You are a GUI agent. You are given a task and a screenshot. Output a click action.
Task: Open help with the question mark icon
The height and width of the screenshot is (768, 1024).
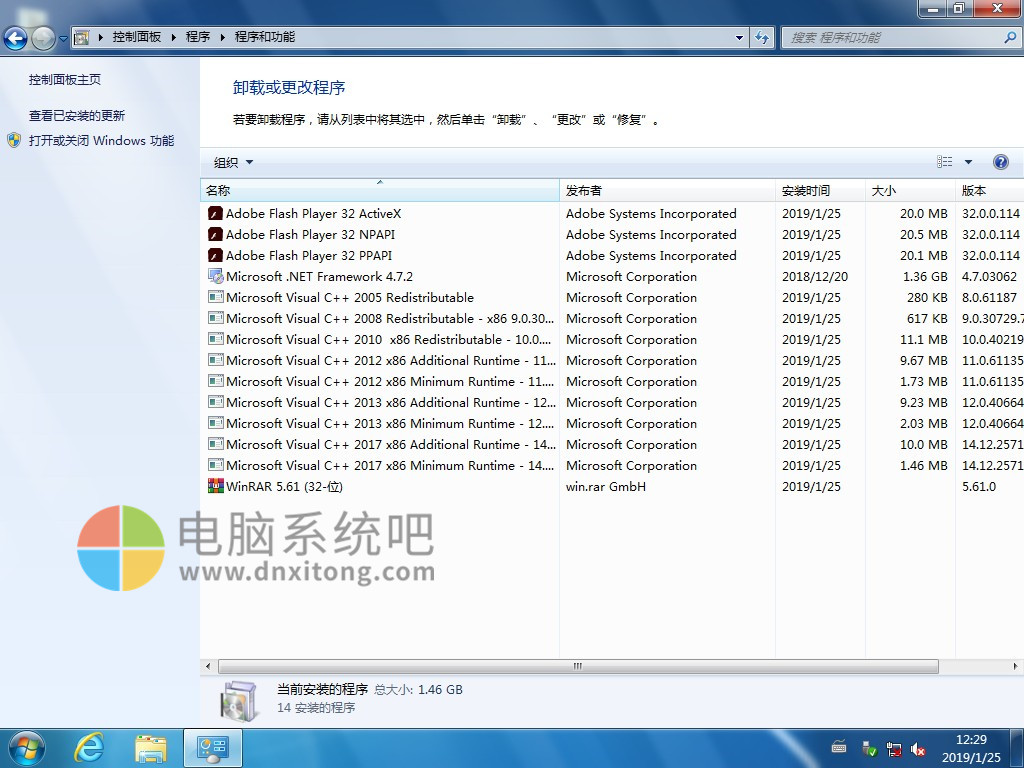pyautogui.click(x=1000, y=162)
